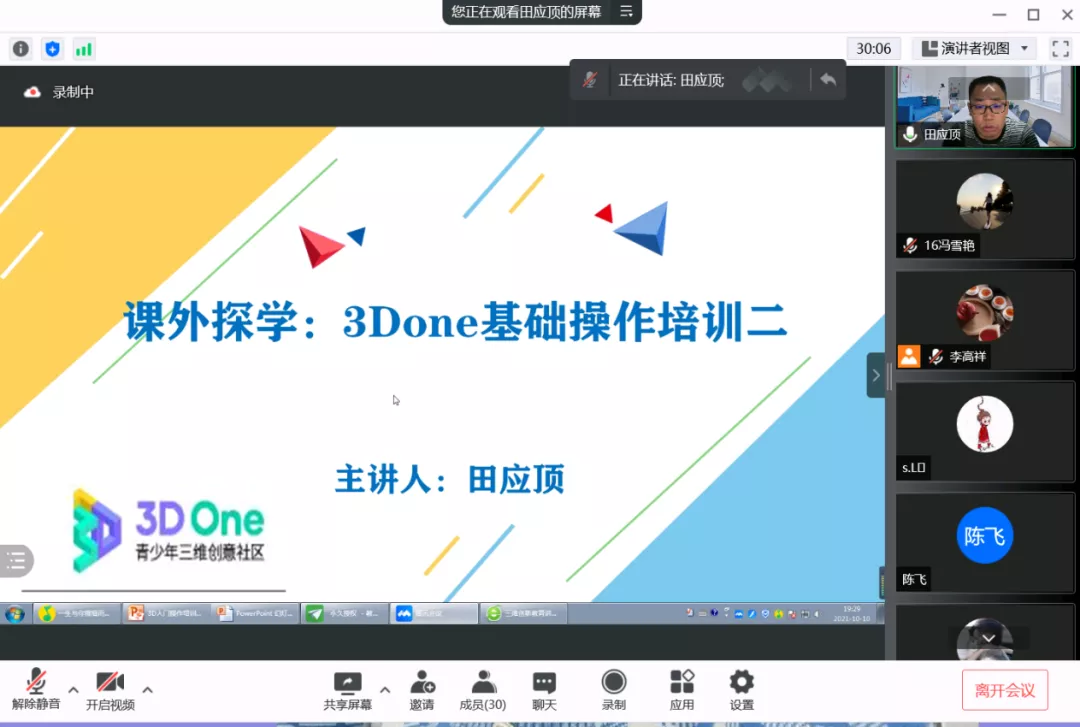Select 陈飞 participant tile
This screenshot has width=1080, height=727.
click(x=984, y=543)
